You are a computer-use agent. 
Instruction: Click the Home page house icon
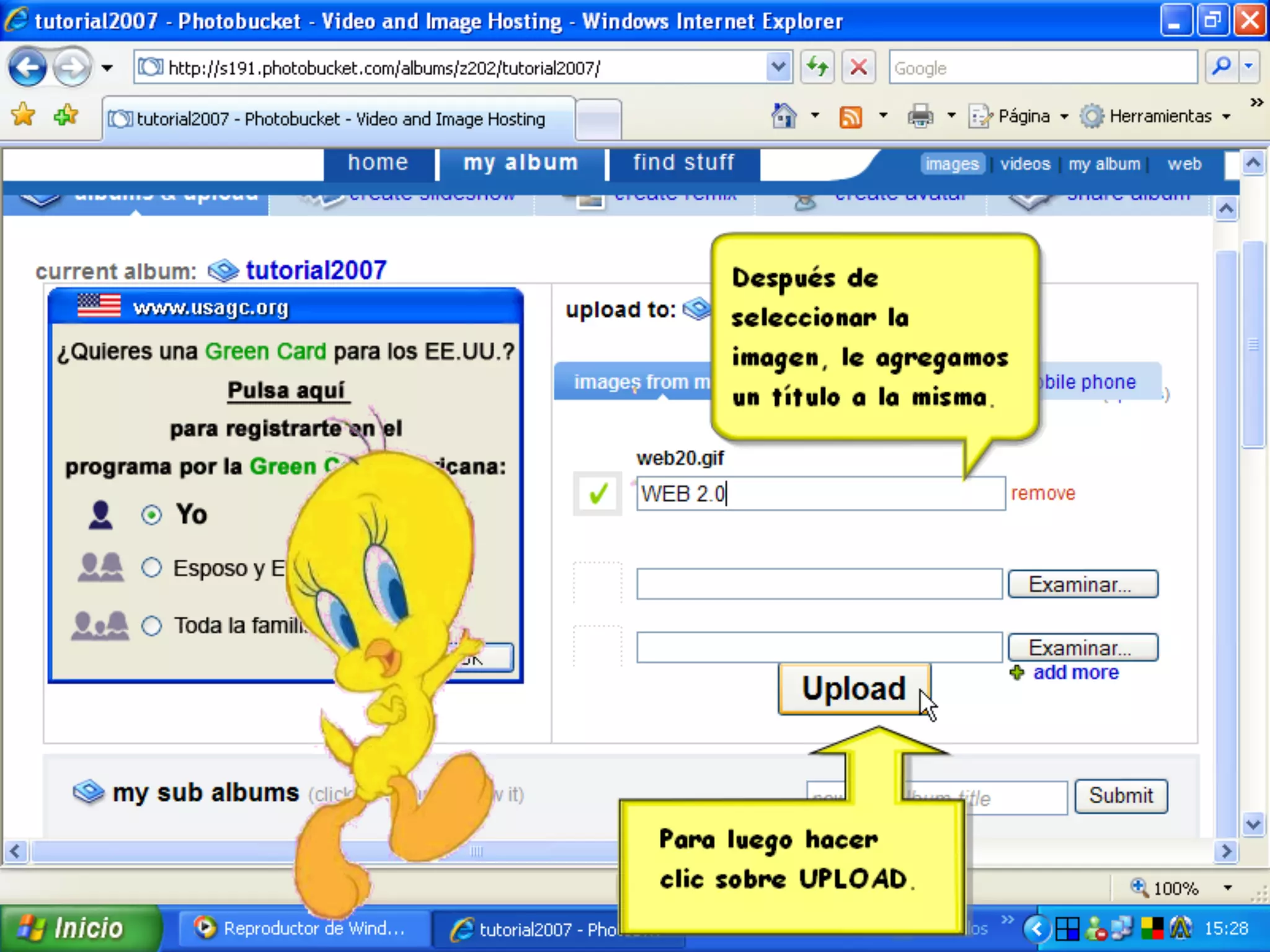pyautogui.click(x=784, y=116)
